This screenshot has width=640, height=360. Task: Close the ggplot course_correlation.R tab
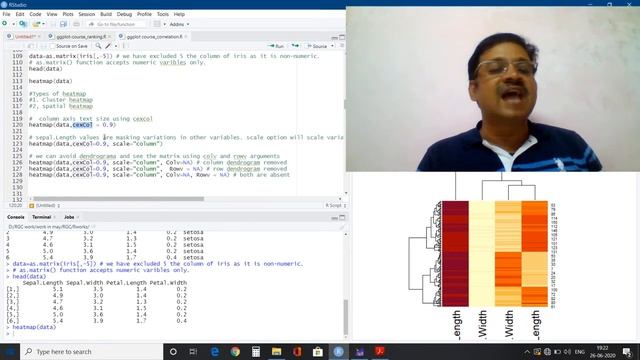pos(186,37)
